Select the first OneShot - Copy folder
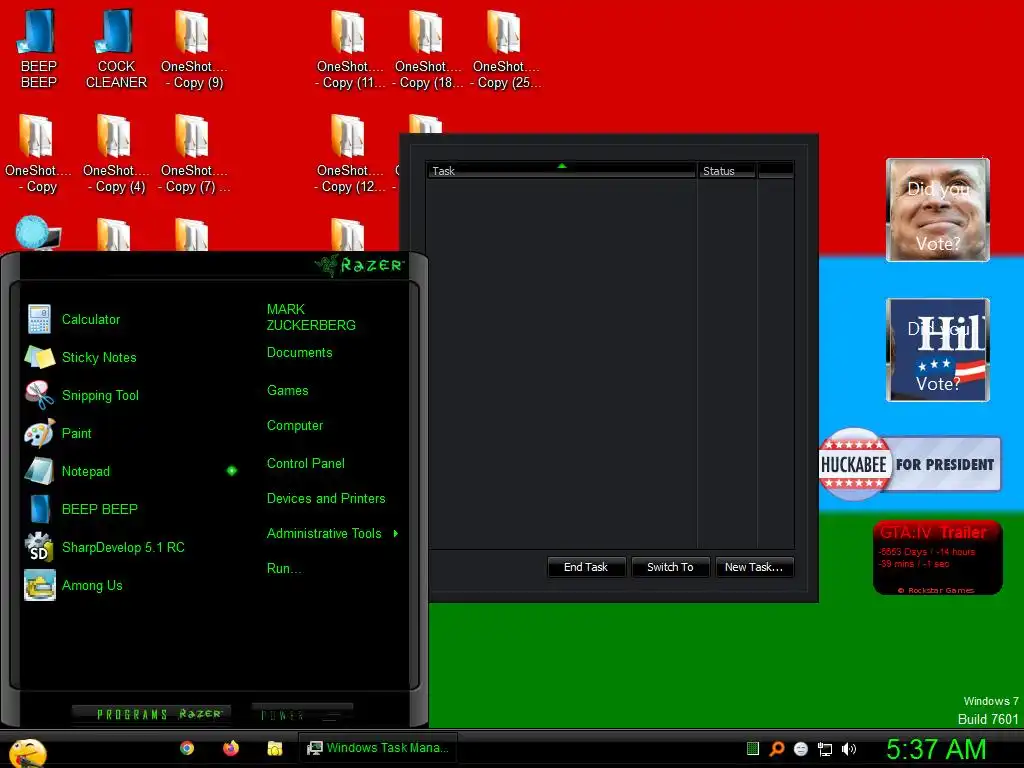This screenshot has height=768, width=1024. [x=38, y=153]
